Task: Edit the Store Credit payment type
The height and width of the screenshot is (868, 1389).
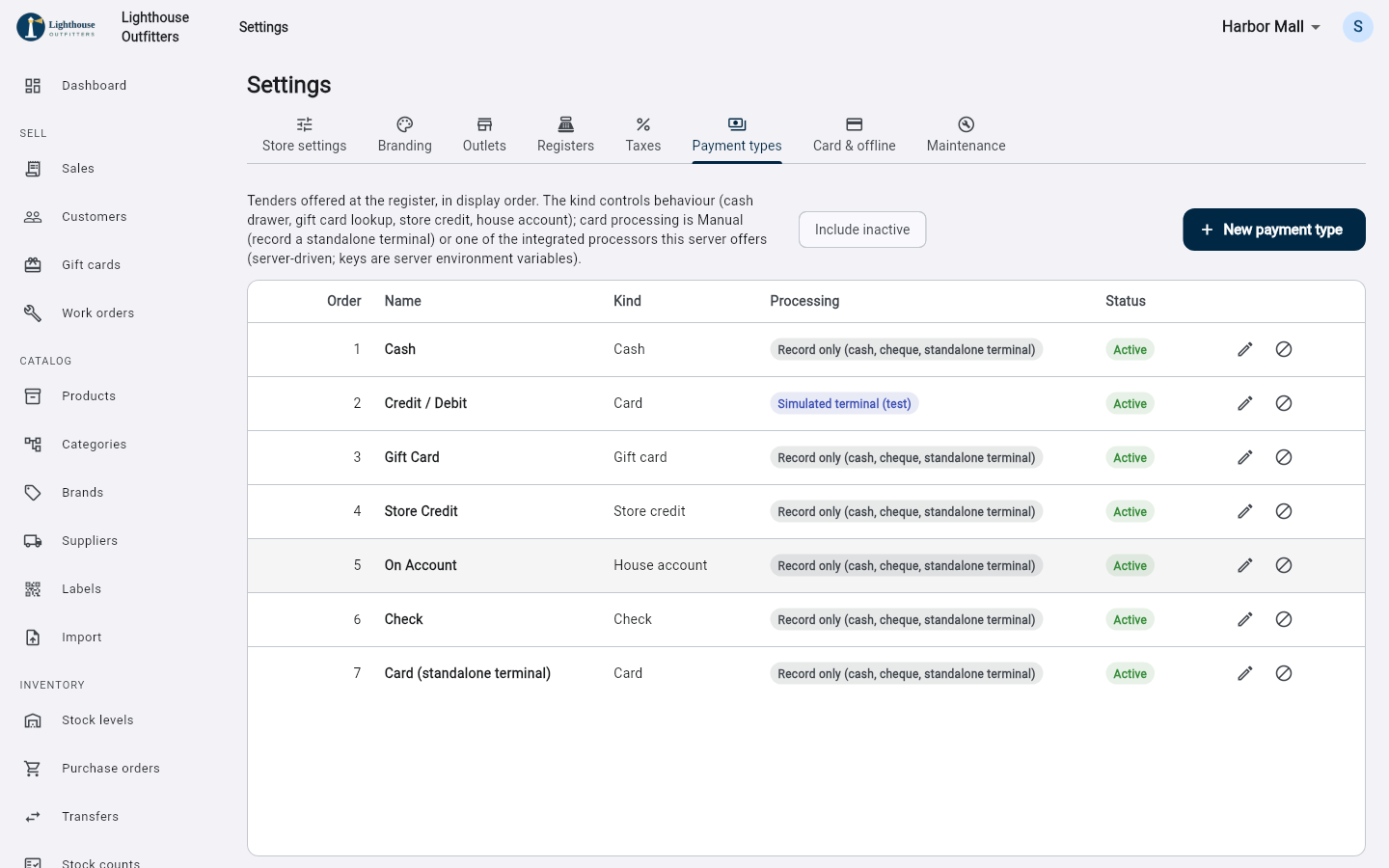Action: tap(1245, 511)
